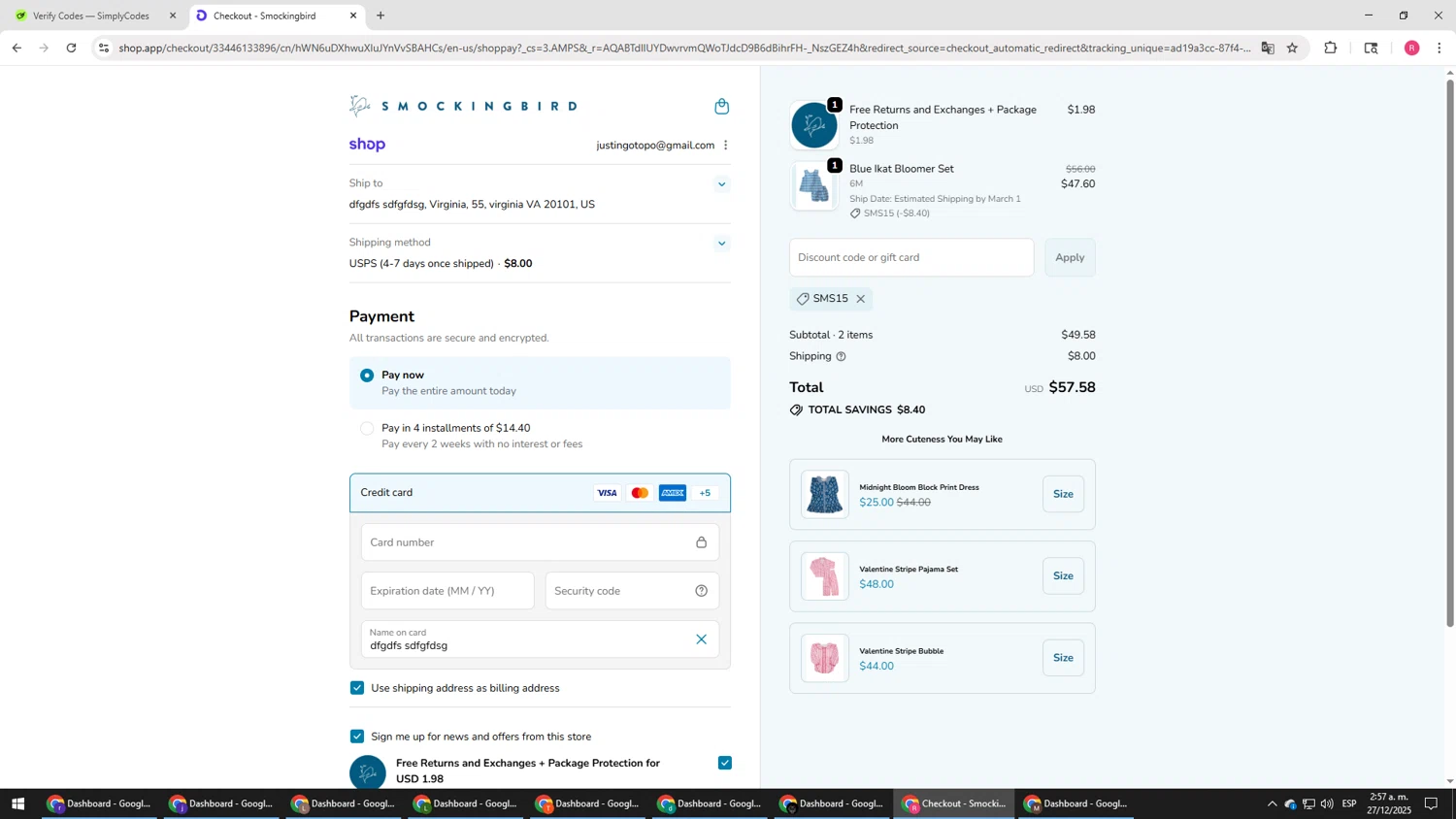Click the Security code field
The width and height of the screenshot is (1456, 819).
coord(632,591)
